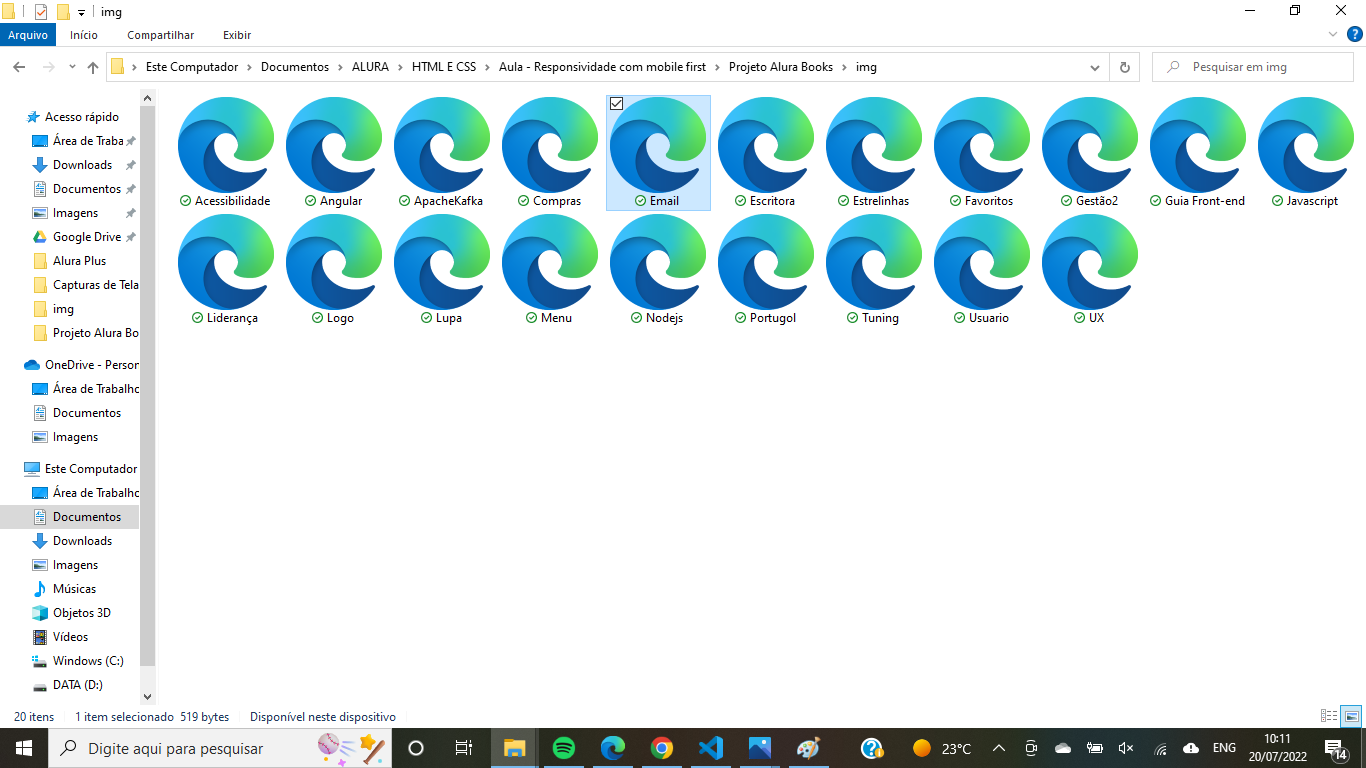1366x768 pixels.
Task: Open Google Drive in navigation pane
Action: point(86,237)
